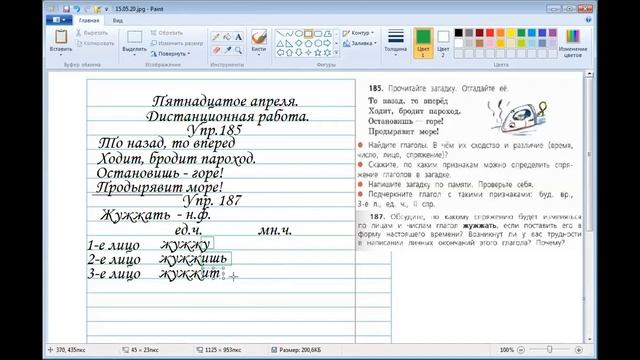640x360 pixels.
Task: Click the Вырезать cut button
Action: tap(92, 33)
